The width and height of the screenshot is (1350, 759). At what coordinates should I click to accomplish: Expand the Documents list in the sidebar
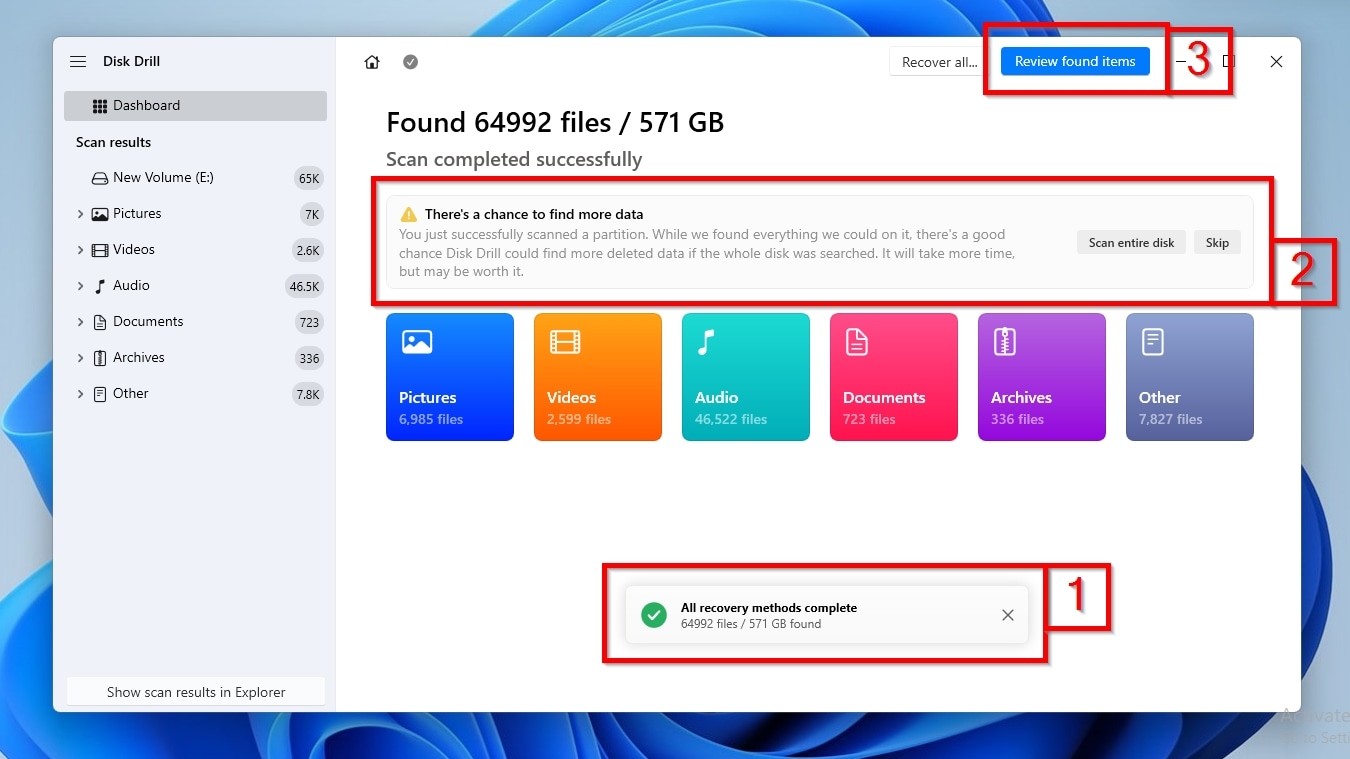(x=81, y=321)
